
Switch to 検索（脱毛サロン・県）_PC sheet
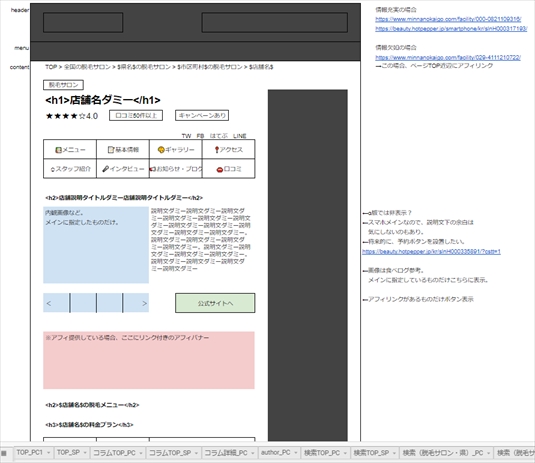tap(443, 453)
